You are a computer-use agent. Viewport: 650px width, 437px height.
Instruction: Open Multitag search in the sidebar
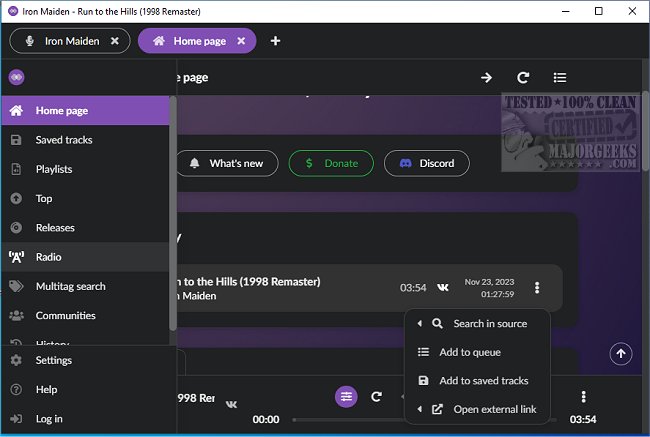pyautogui.click(x=85, y=286)
